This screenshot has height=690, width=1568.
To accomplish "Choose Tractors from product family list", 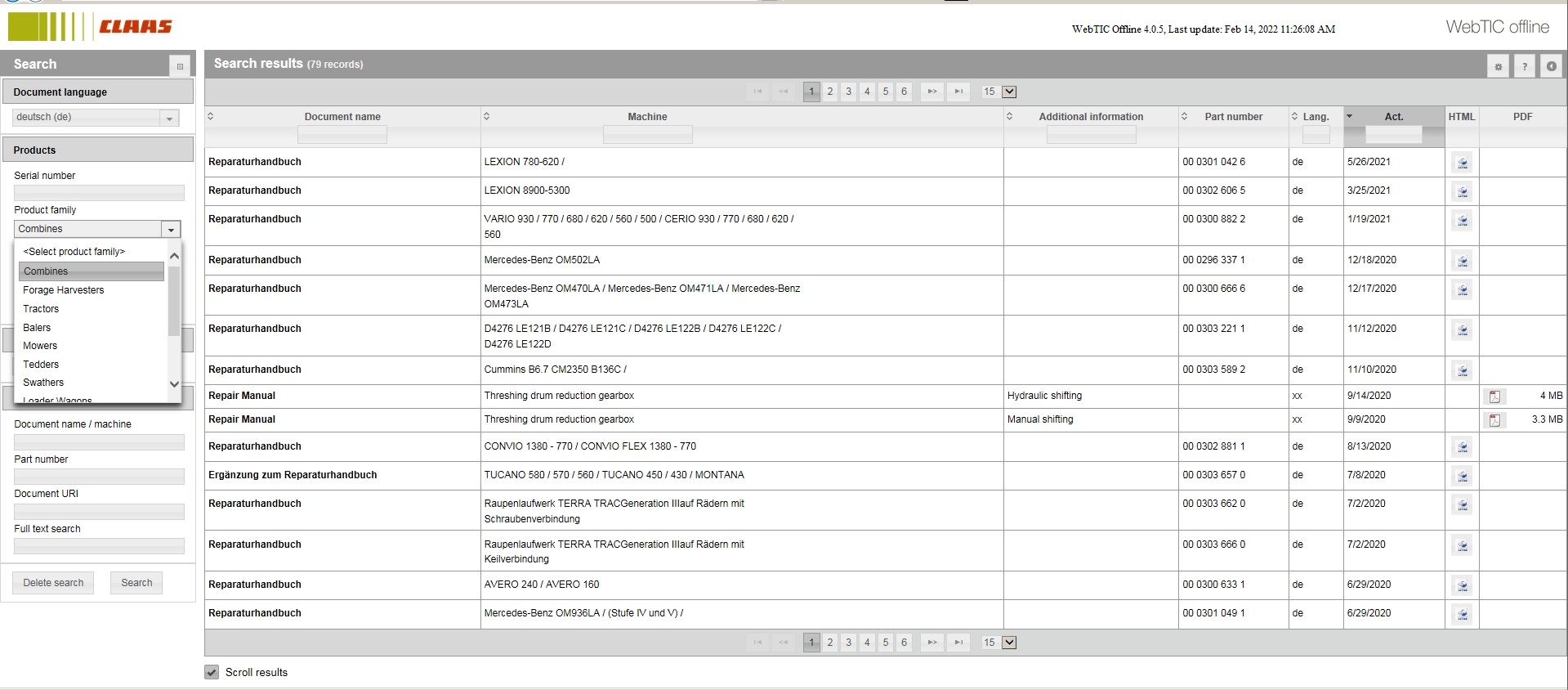I will tap(92, 309).
